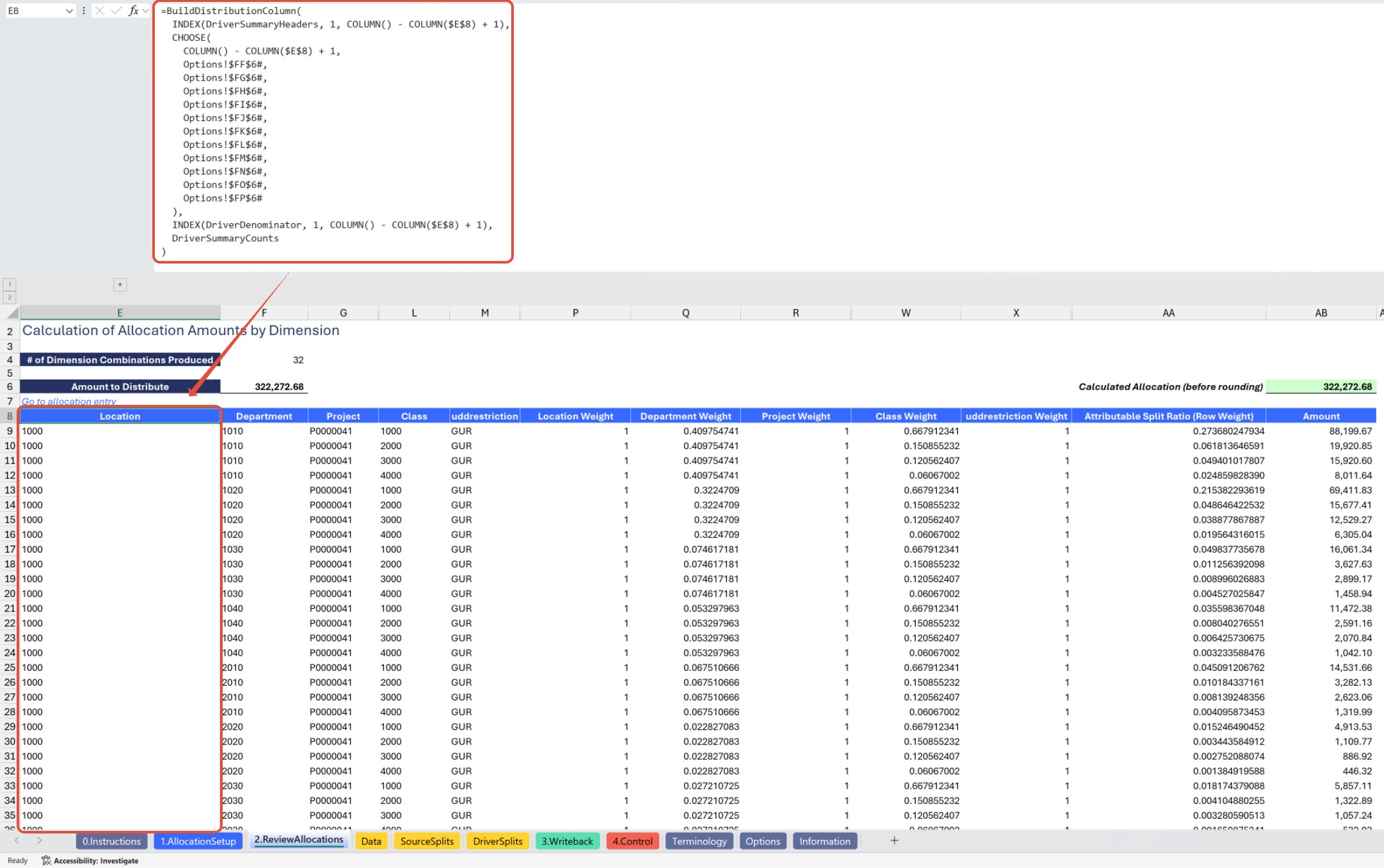The height and width of the screenshot is (868, 1384).
Task: Click the Select All corner triangle
Action: [x=12, y=313]
